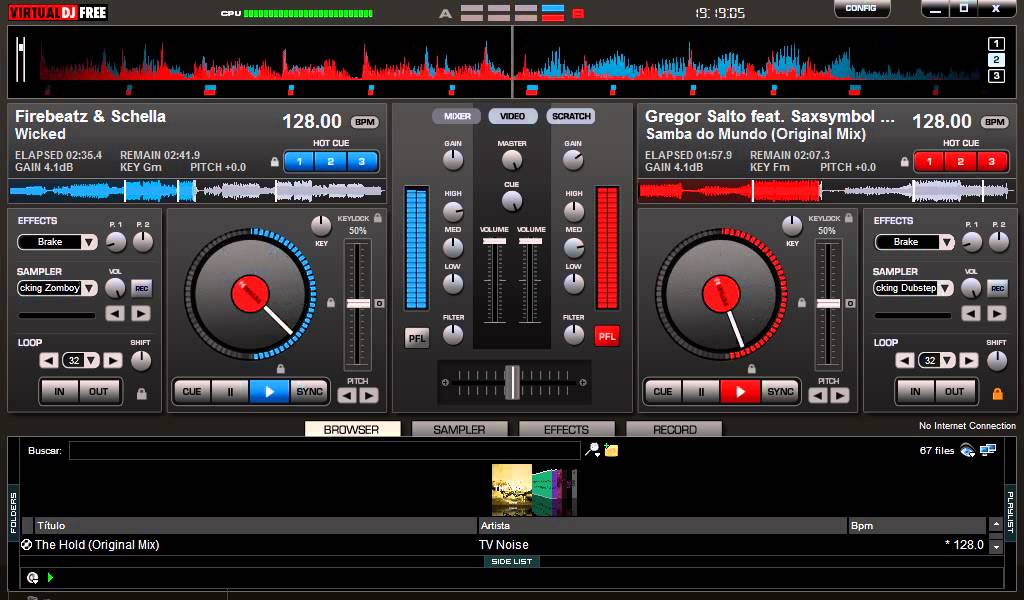Screen dimensions: 1024x600
Task: Previous sample arrow on left sampler
Action: point(115,314)
